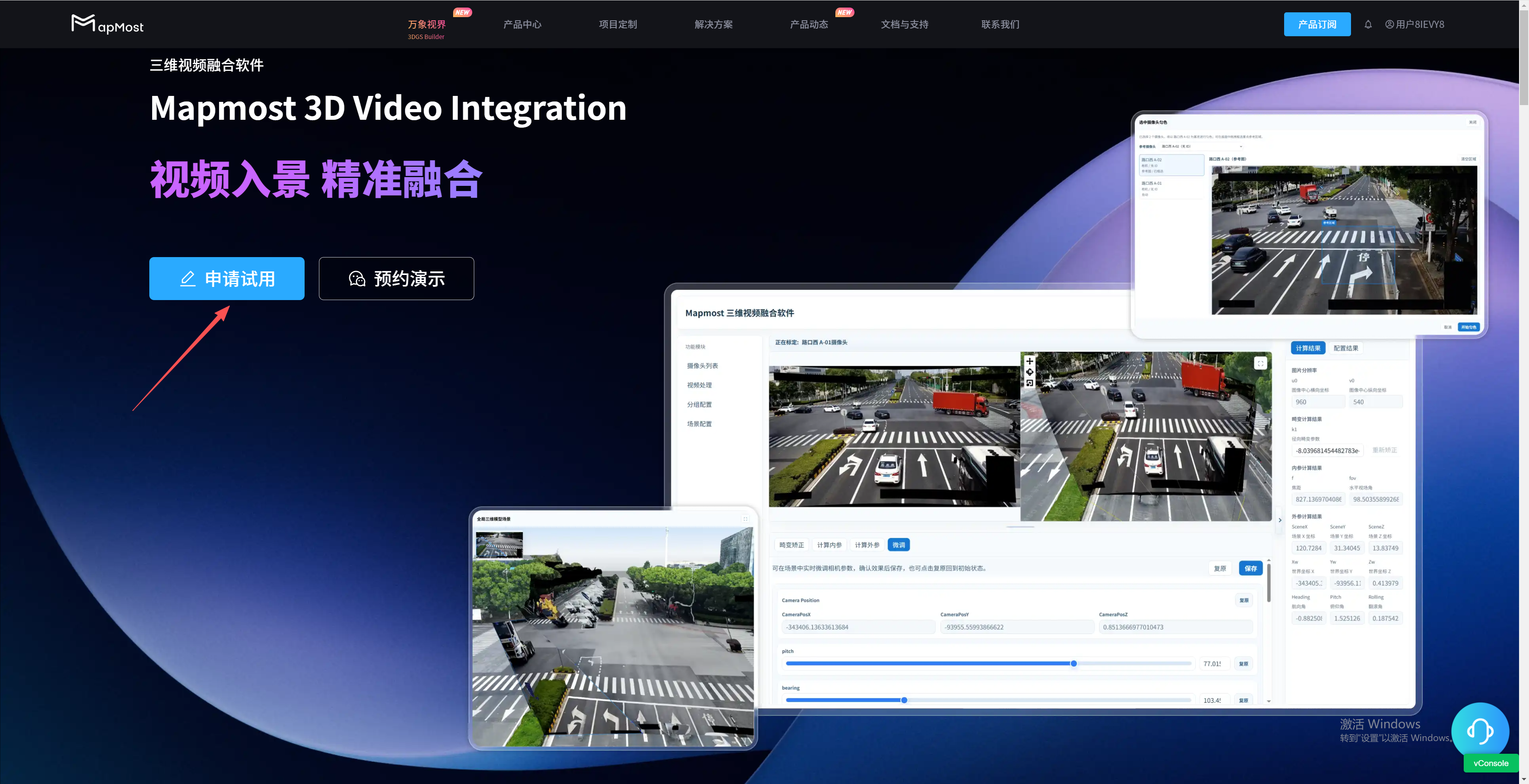Open 产品动态 in the top navigation
1529x784 pixels.
pyautogui.click(x=809, y=24)
